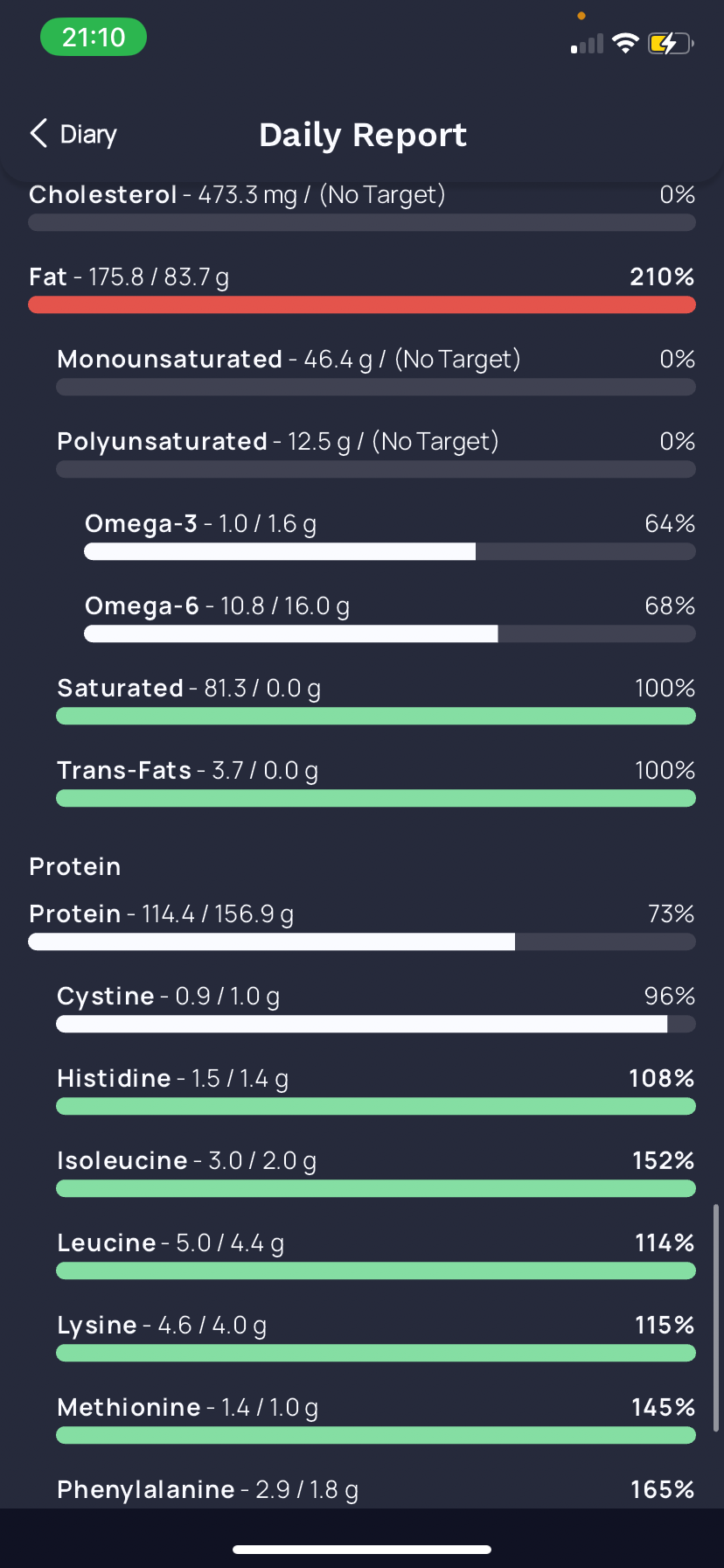
Task: Tap the red Fat progress bar
Action: click(x=362, y=304)
